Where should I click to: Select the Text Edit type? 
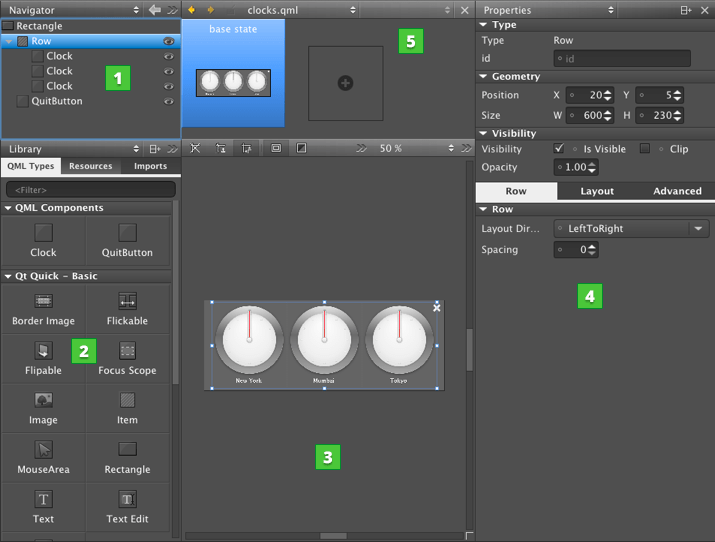(x=127, y=507)
